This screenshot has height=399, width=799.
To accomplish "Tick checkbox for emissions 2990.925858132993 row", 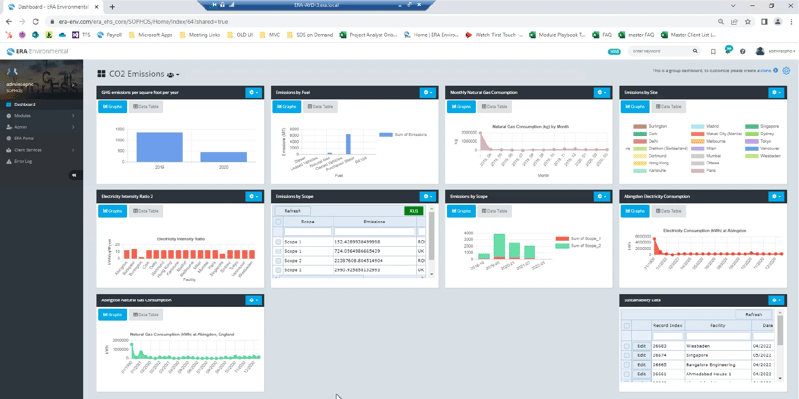I will 278,270.
